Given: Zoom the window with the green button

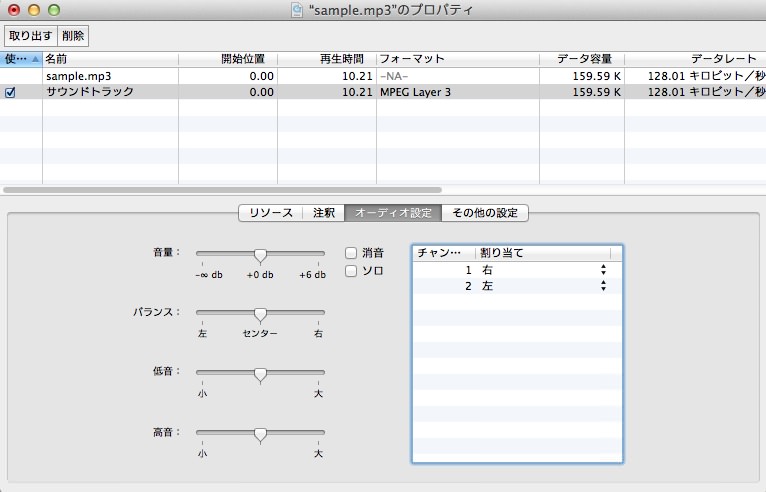Looking at the screenshot, I should [x=54, y=10].
